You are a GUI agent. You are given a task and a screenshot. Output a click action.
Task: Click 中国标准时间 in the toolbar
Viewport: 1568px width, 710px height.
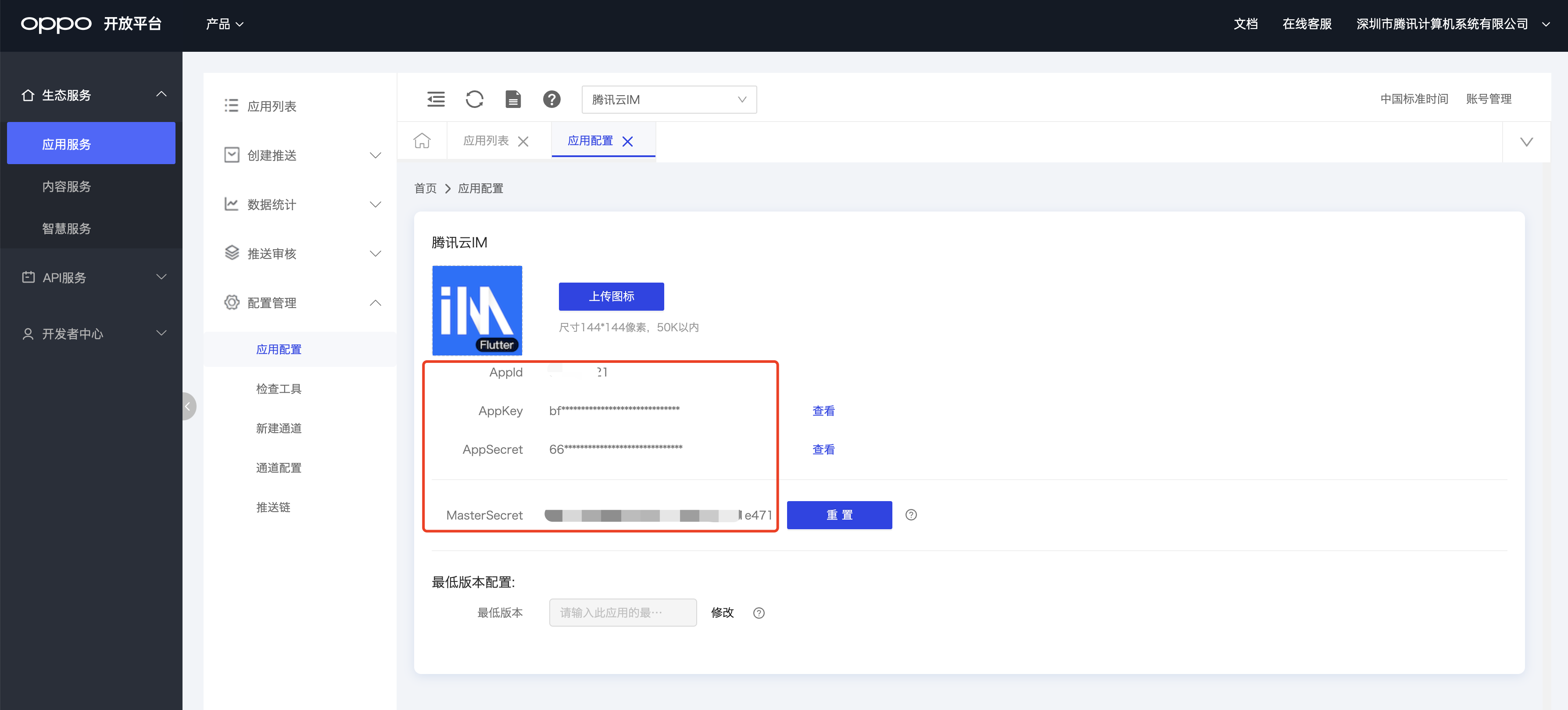coord(1414,99)
